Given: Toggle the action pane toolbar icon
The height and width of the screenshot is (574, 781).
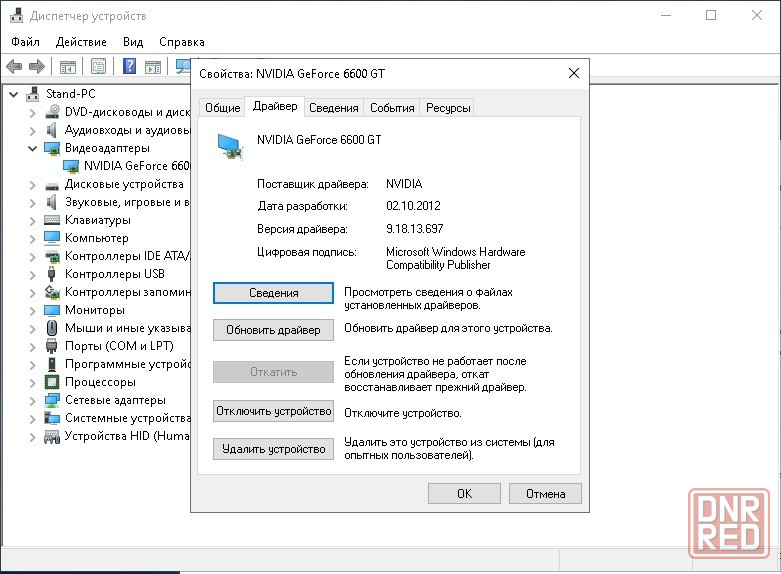Looking at the screenshot, I should 153,66.
